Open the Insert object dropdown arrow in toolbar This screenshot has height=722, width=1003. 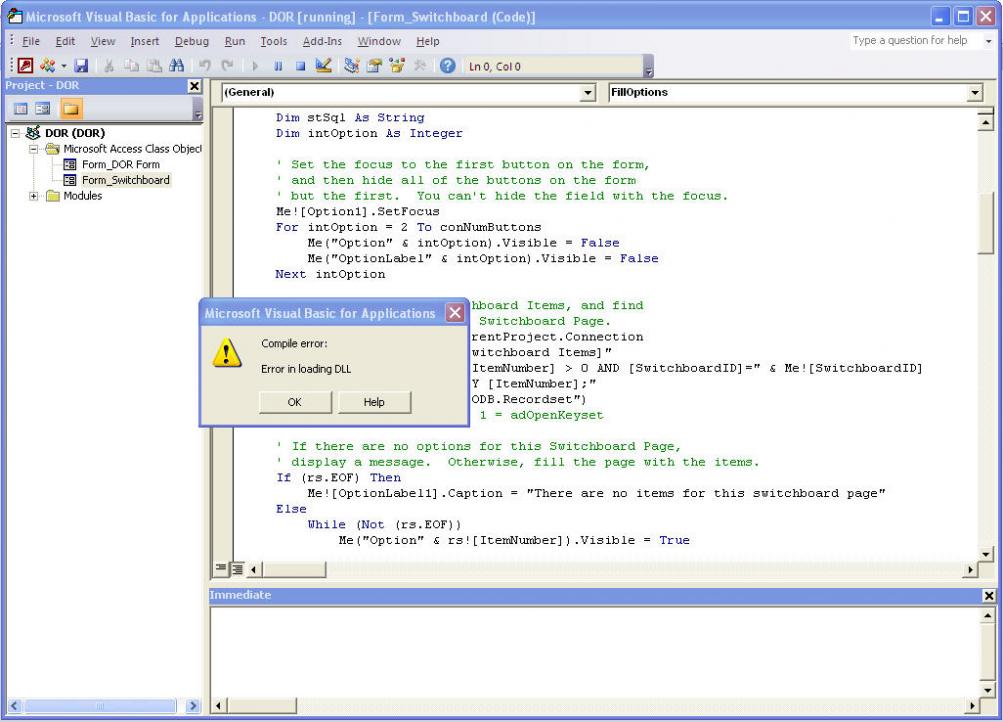pyautogui.click(x=63, y=65)
